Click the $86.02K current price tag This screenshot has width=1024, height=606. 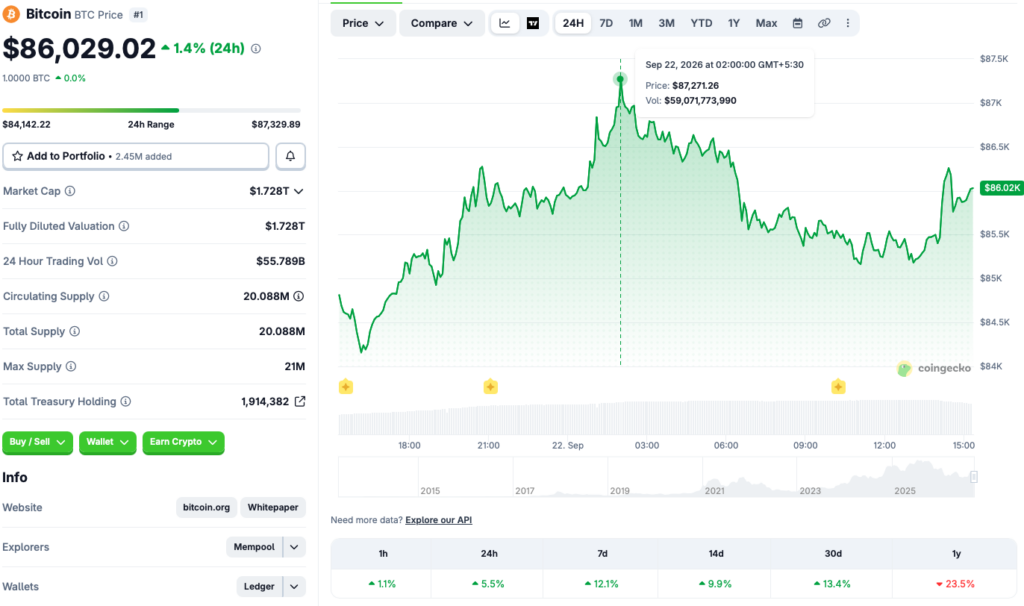point(1002,188)
